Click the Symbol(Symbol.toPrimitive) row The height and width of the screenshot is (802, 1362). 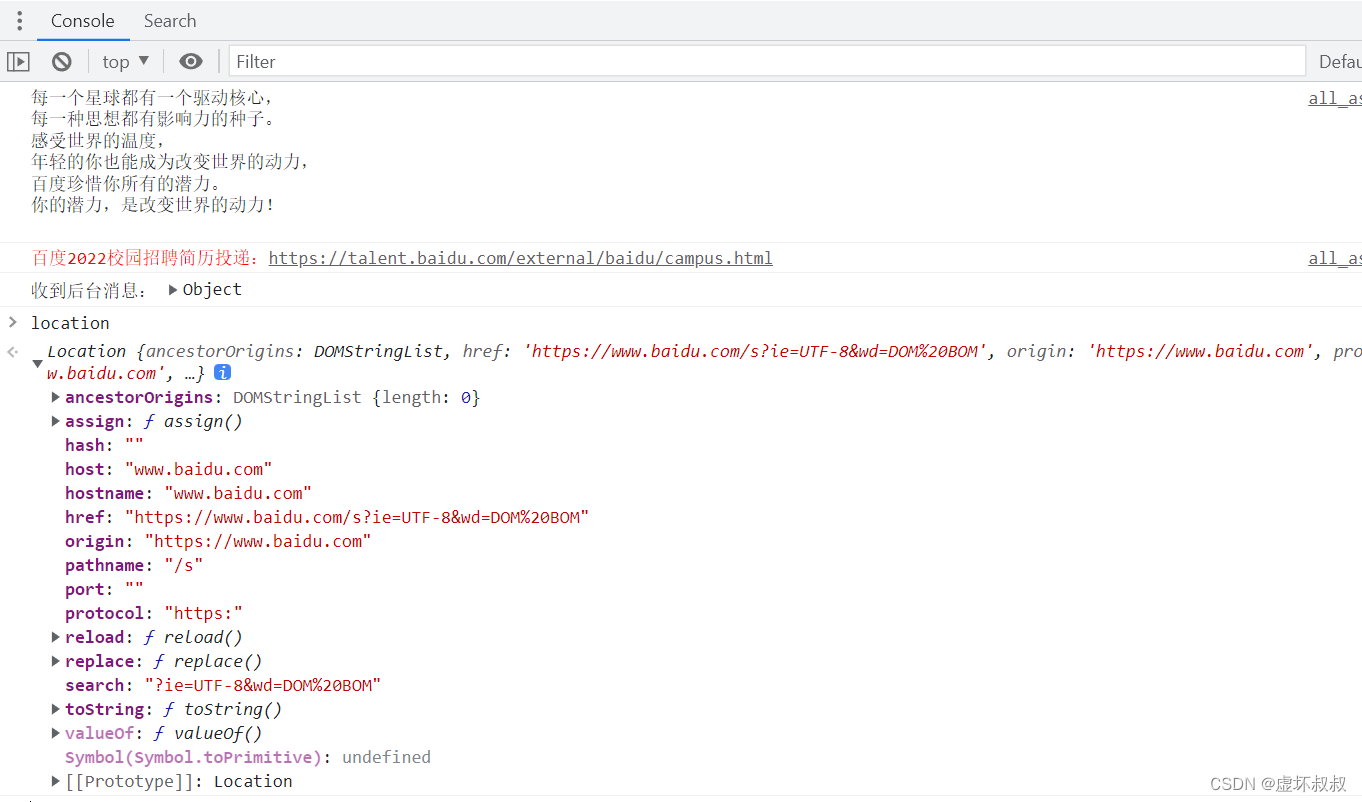coord(248,757)
